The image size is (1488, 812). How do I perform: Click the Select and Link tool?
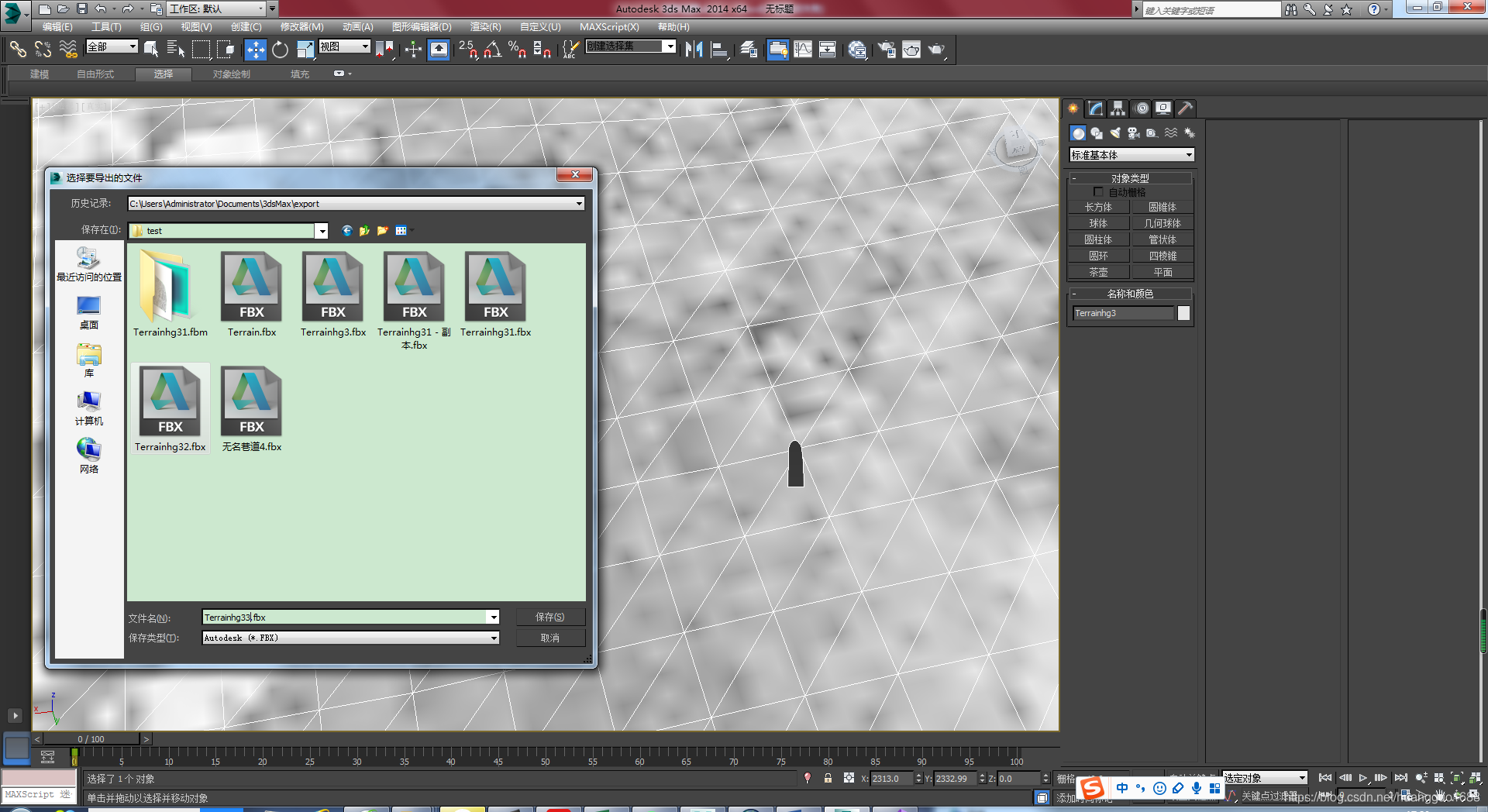point(17,50)
